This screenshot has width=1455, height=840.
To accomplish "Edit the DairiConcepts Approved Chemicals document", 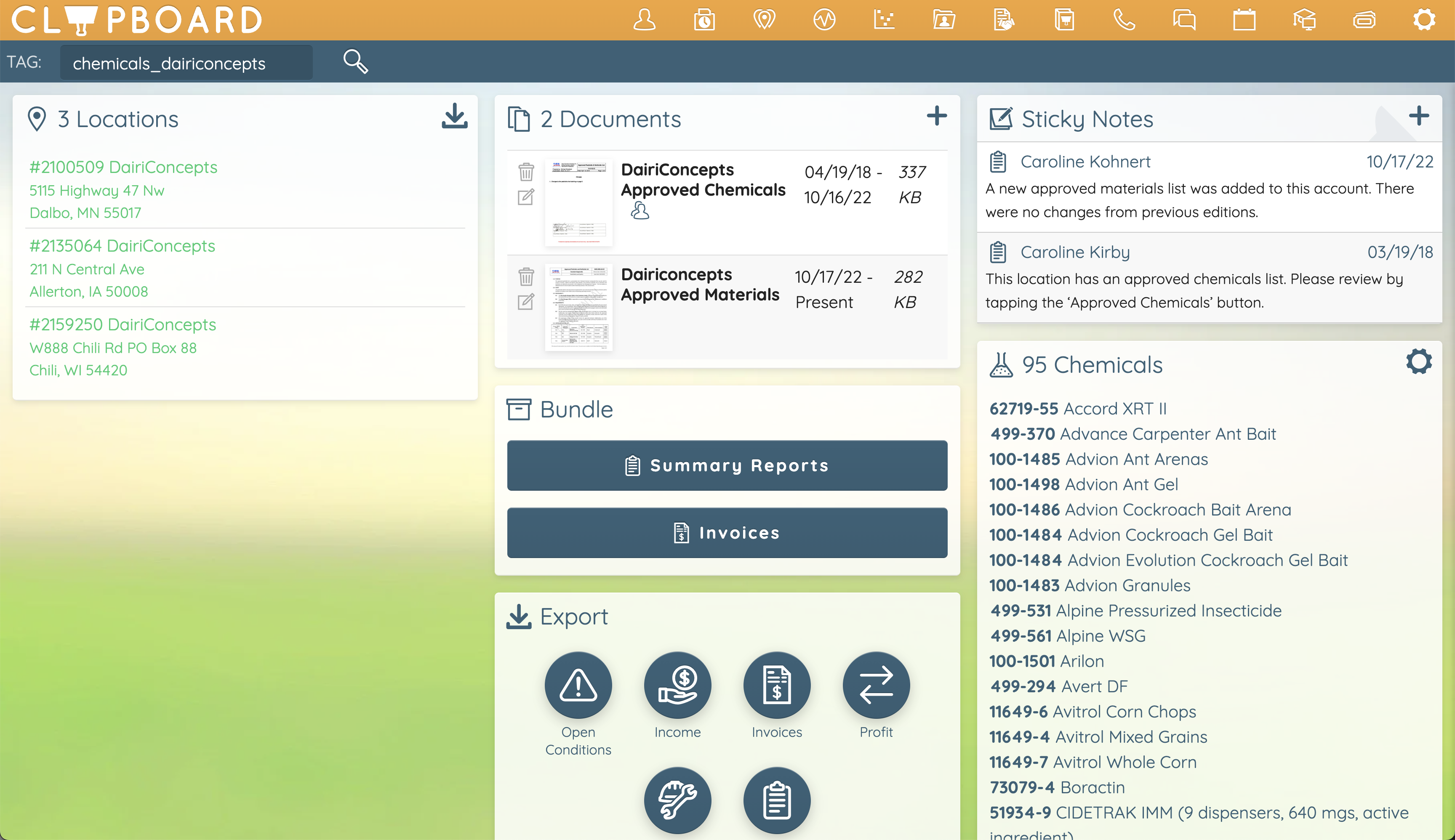I will [x=526, y=197].
